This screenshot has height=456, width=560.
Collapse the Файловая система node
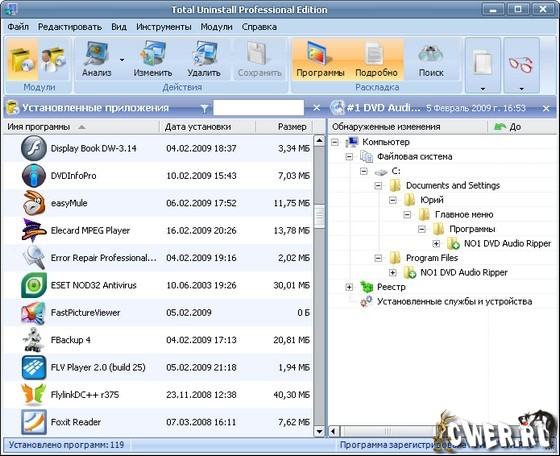pos(349,156)
